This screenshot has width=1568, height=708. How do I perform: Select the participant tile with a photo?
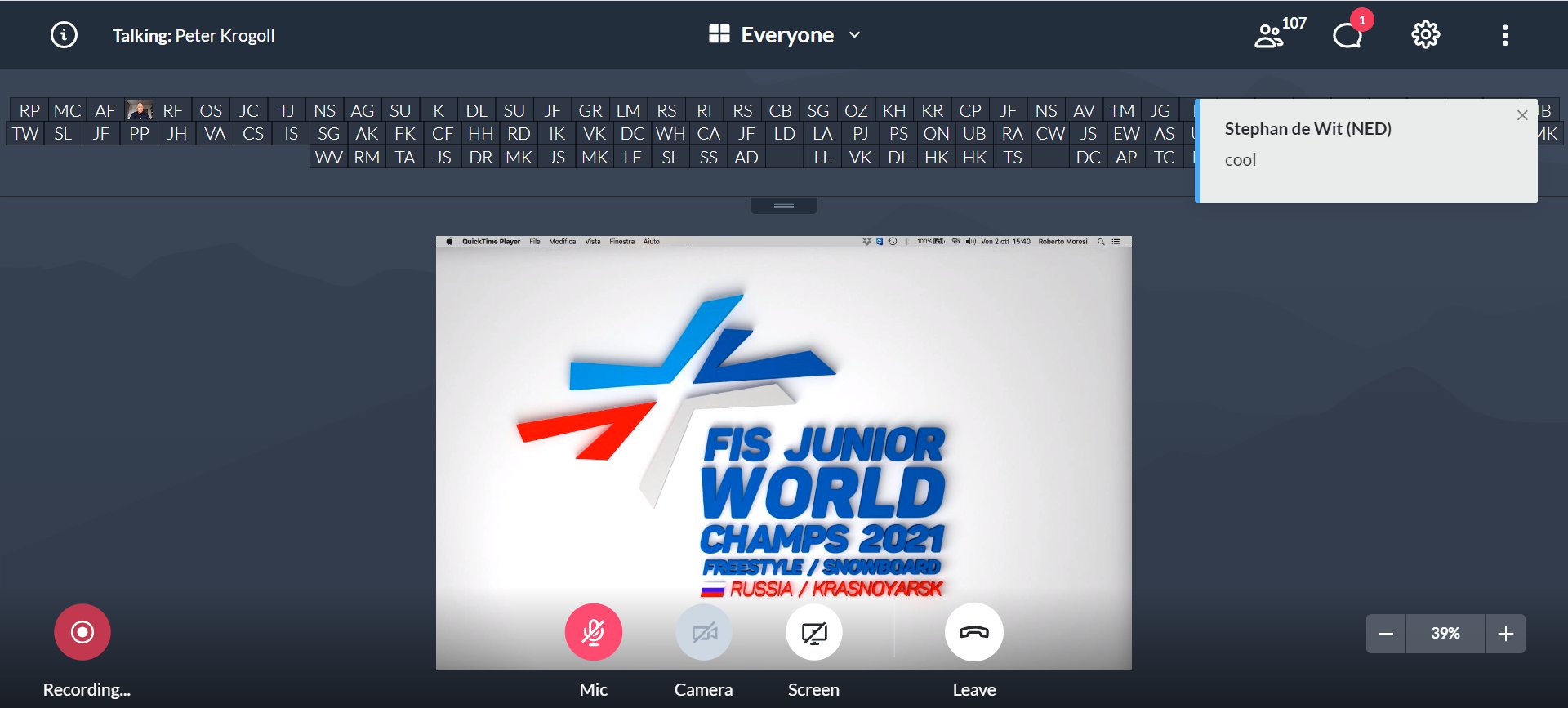click(140, 109)
